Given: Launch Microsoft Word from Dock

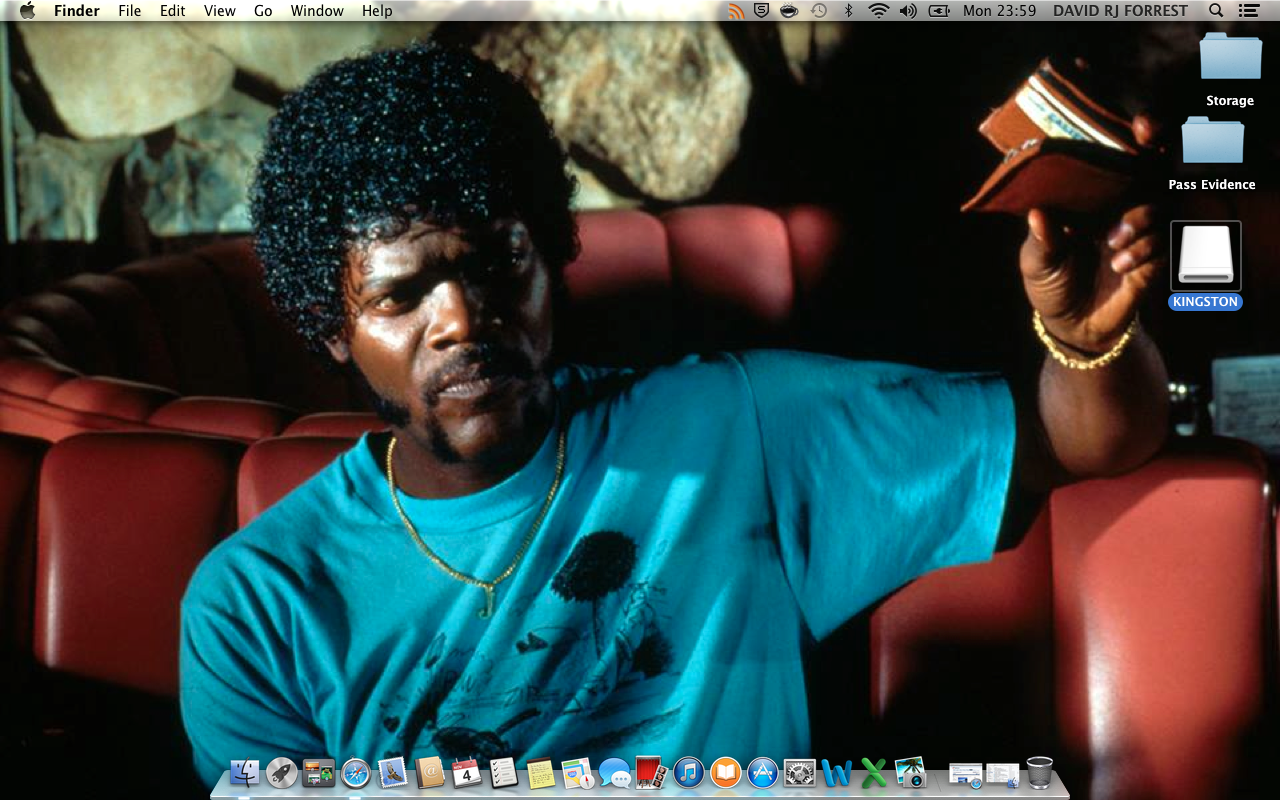Looking at the screenshot, I should pos(836,773).
